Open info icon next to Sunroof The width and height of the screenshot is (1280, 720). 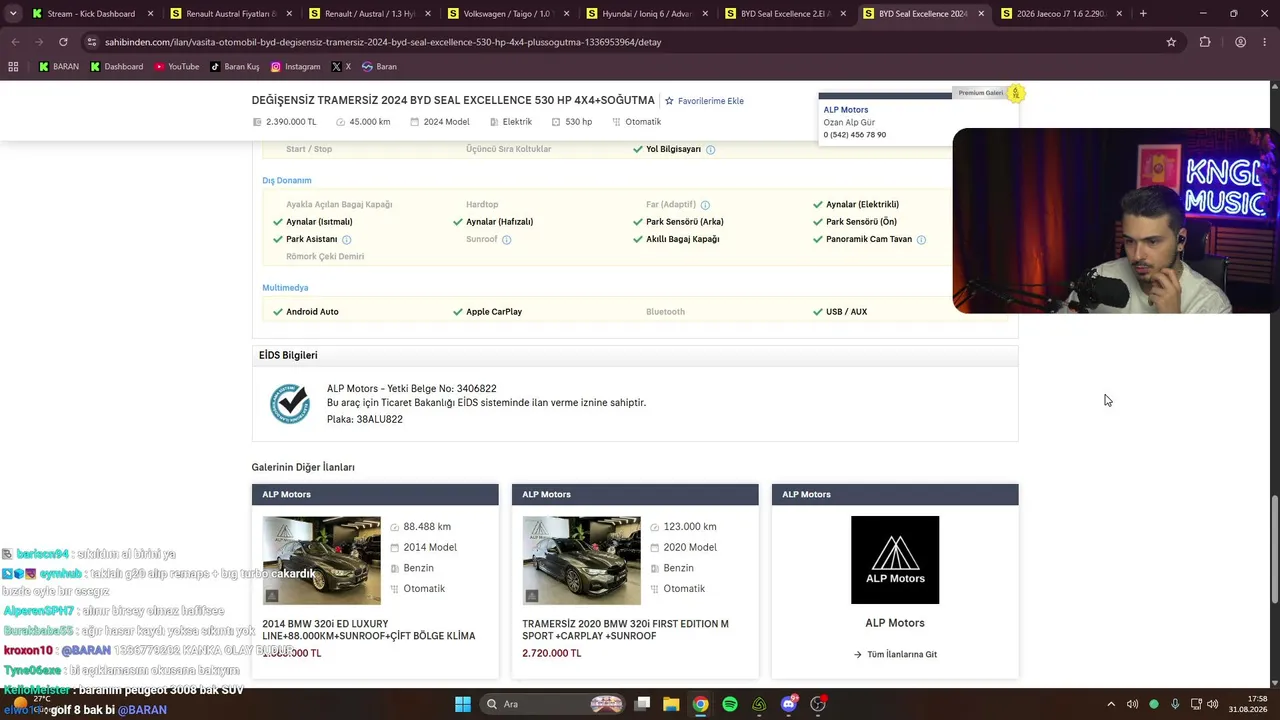tap(507, 240)
